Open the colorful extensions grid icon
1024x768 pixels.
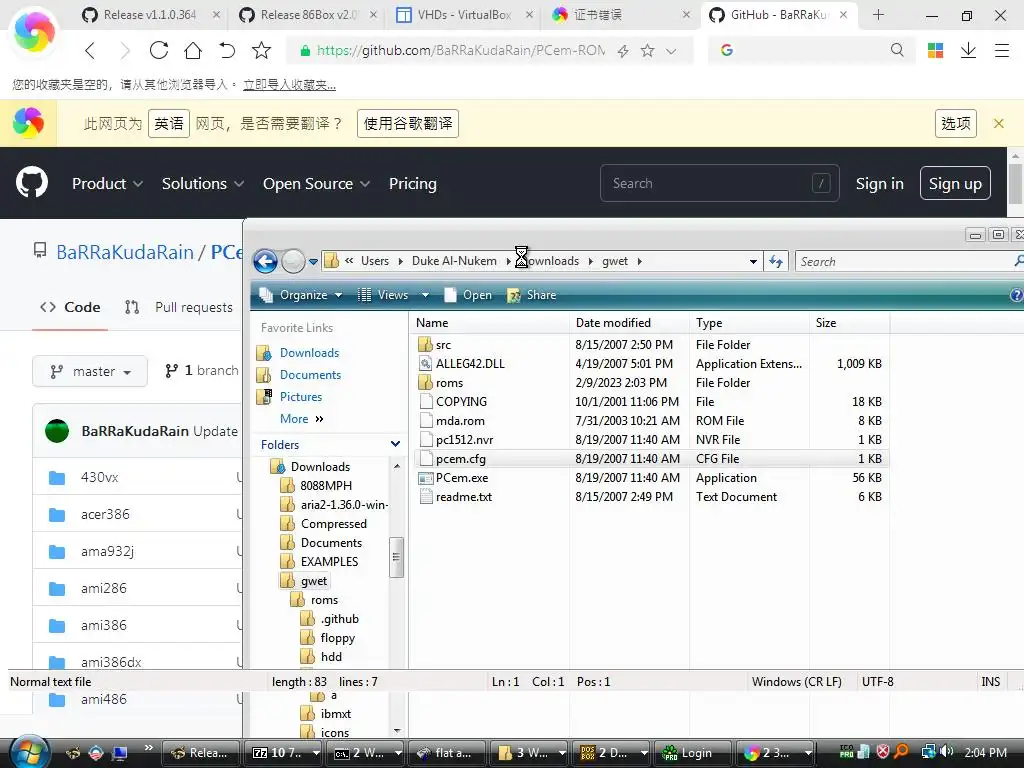coord(935,50)
